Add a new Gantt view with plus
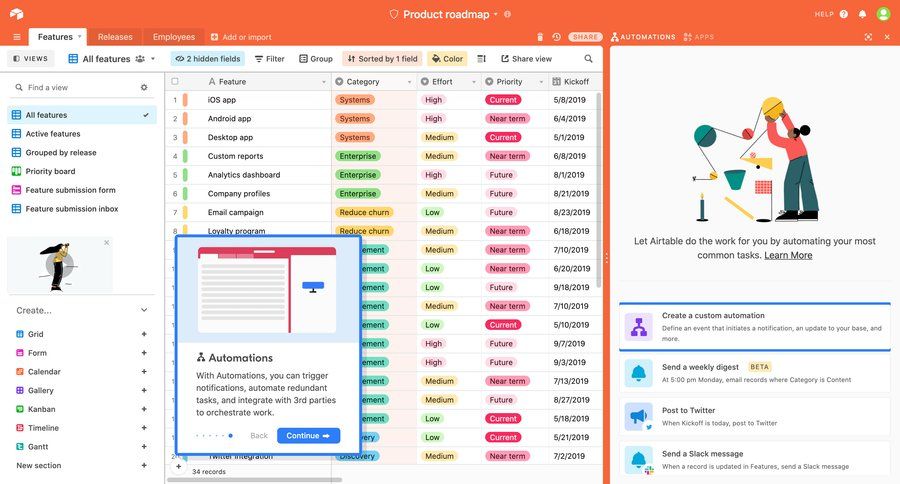 click(x=144, y=447)
